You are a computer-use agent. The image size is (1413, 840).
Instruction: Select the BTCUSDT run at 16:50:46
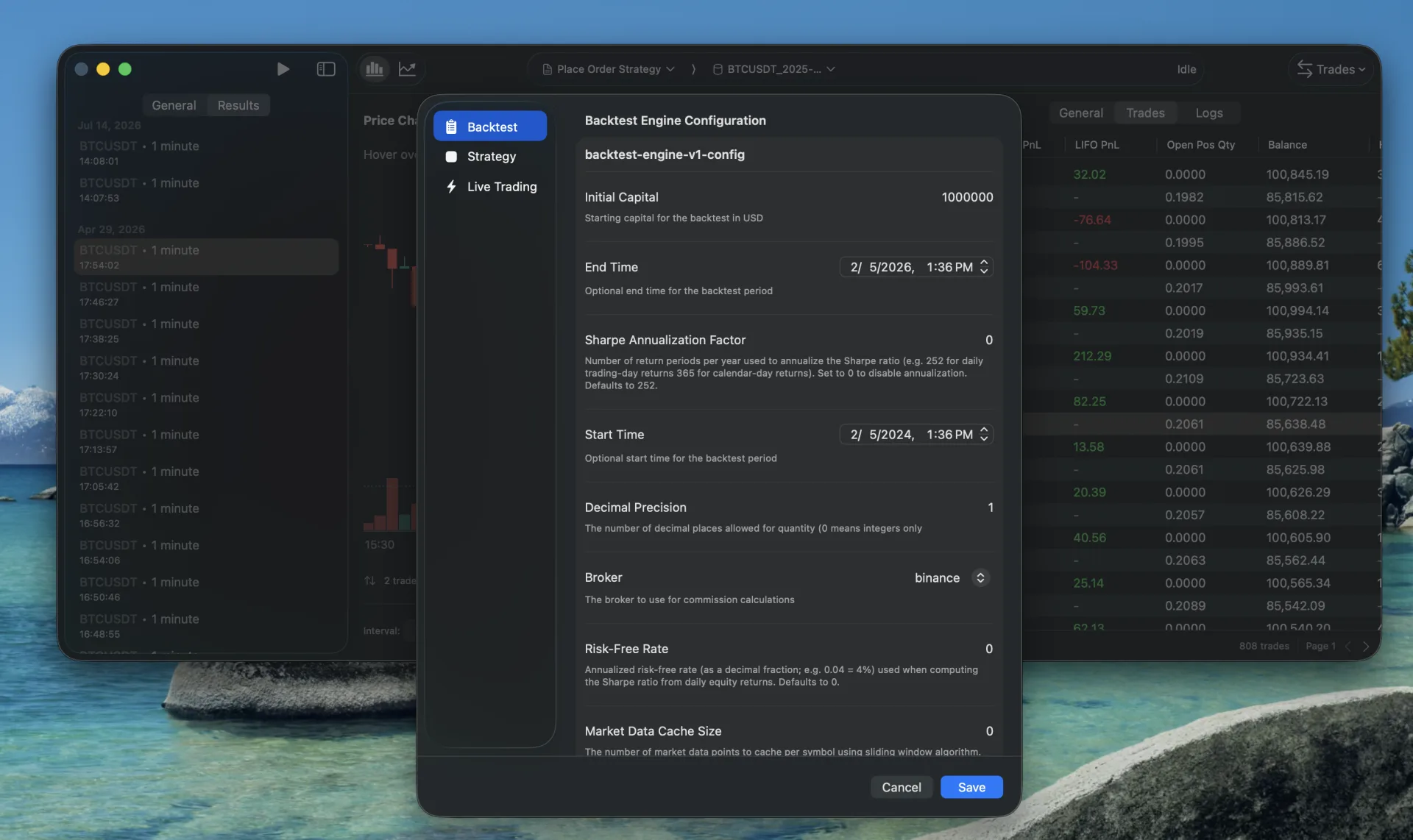point(206,589)
